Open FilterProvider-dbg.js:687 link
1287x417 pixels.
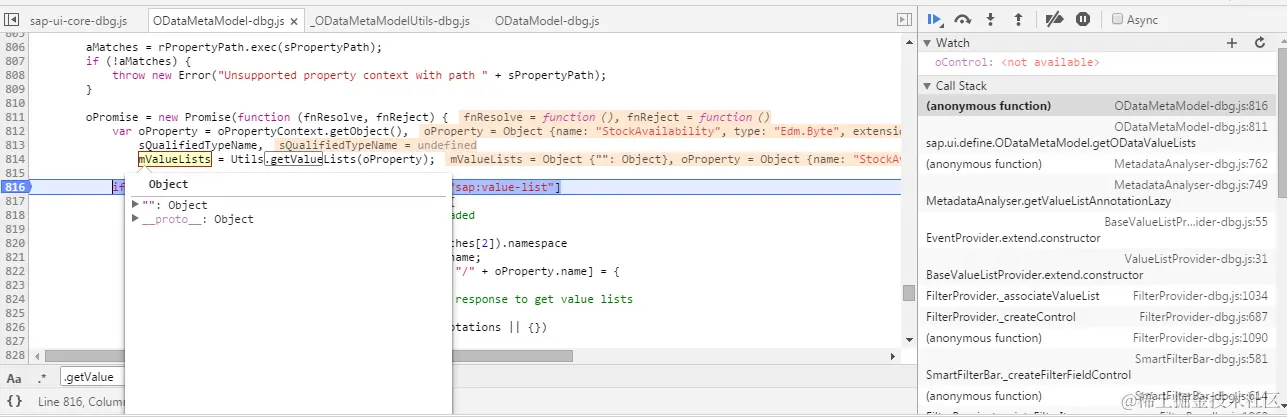click(1204, 317)
